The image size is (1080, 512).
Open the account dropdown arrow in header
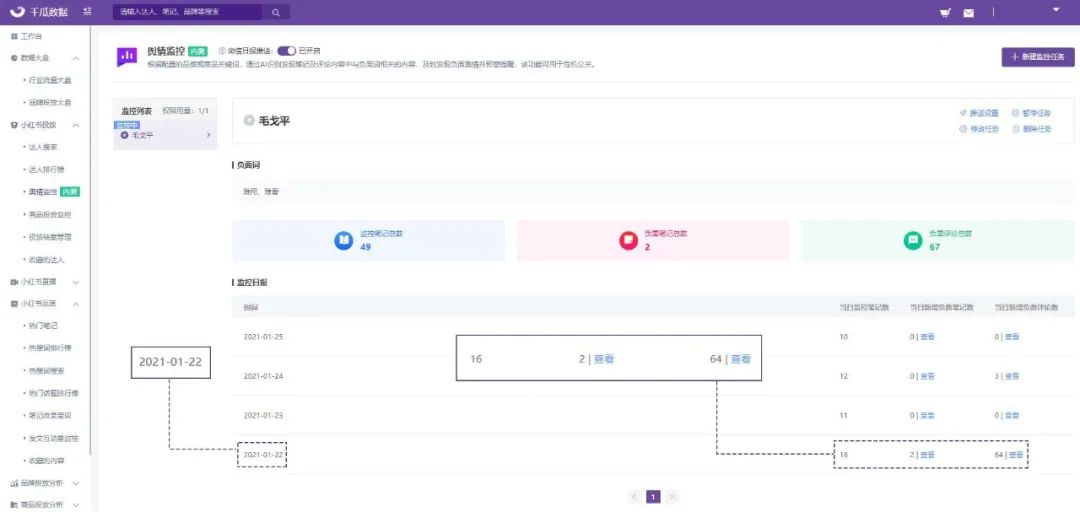1056,9
